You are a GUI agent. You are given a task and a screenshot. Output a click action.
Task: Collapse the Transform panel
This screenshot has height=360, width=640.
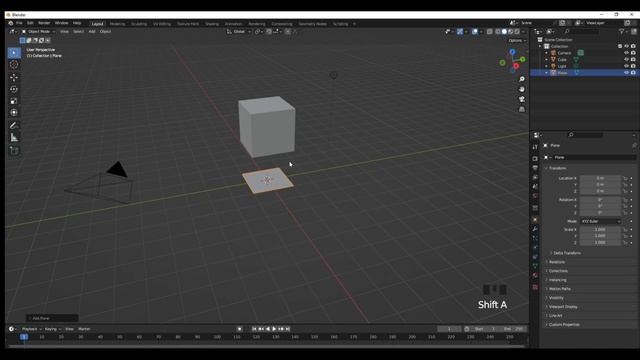(x=557, y=168)
